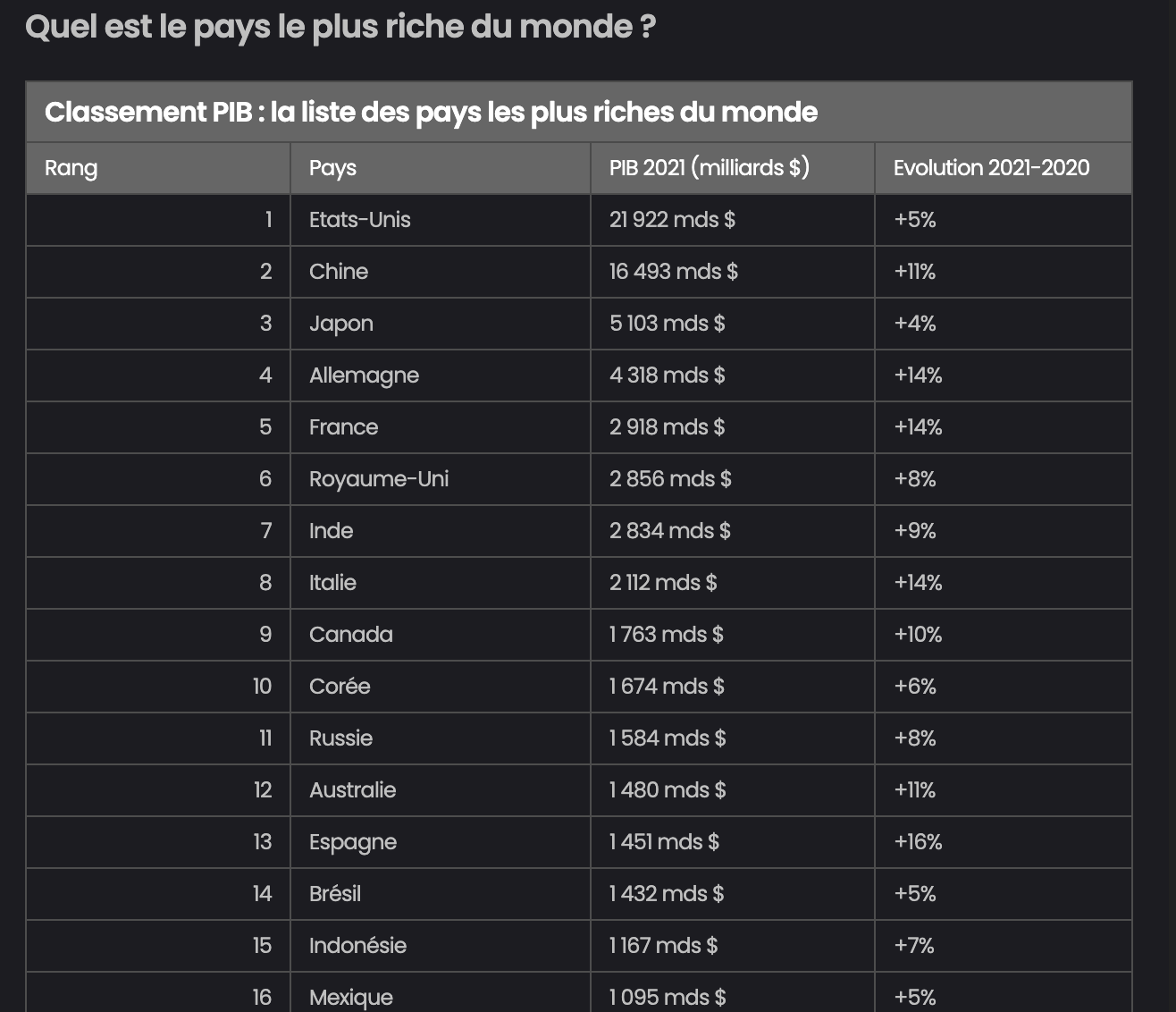Click the 'PIB 2021 (milliards $)' header

(709, 168)
